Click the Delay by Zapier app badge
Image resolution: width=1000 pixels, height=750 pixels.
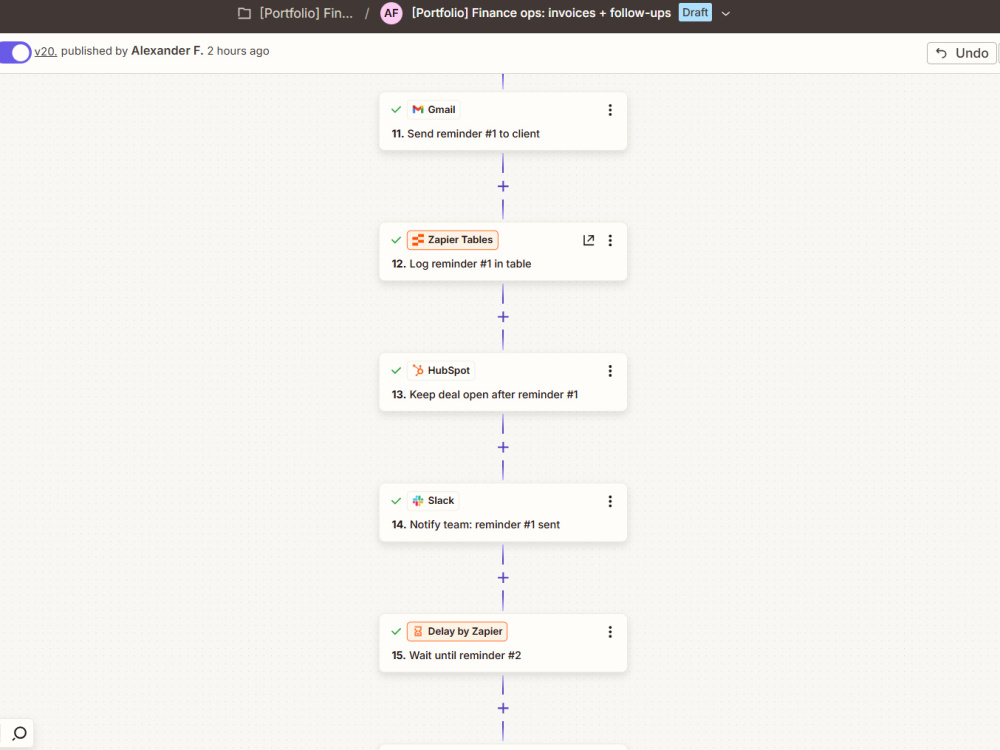point(457,631)
